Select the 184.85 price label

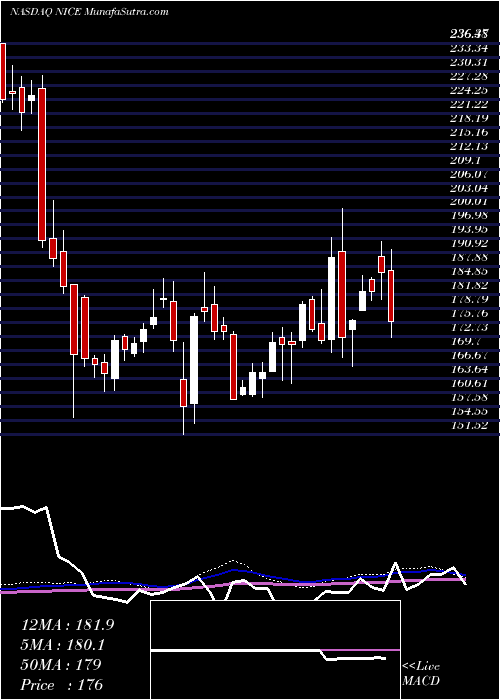pyautogui.click(x=469, y=271)
